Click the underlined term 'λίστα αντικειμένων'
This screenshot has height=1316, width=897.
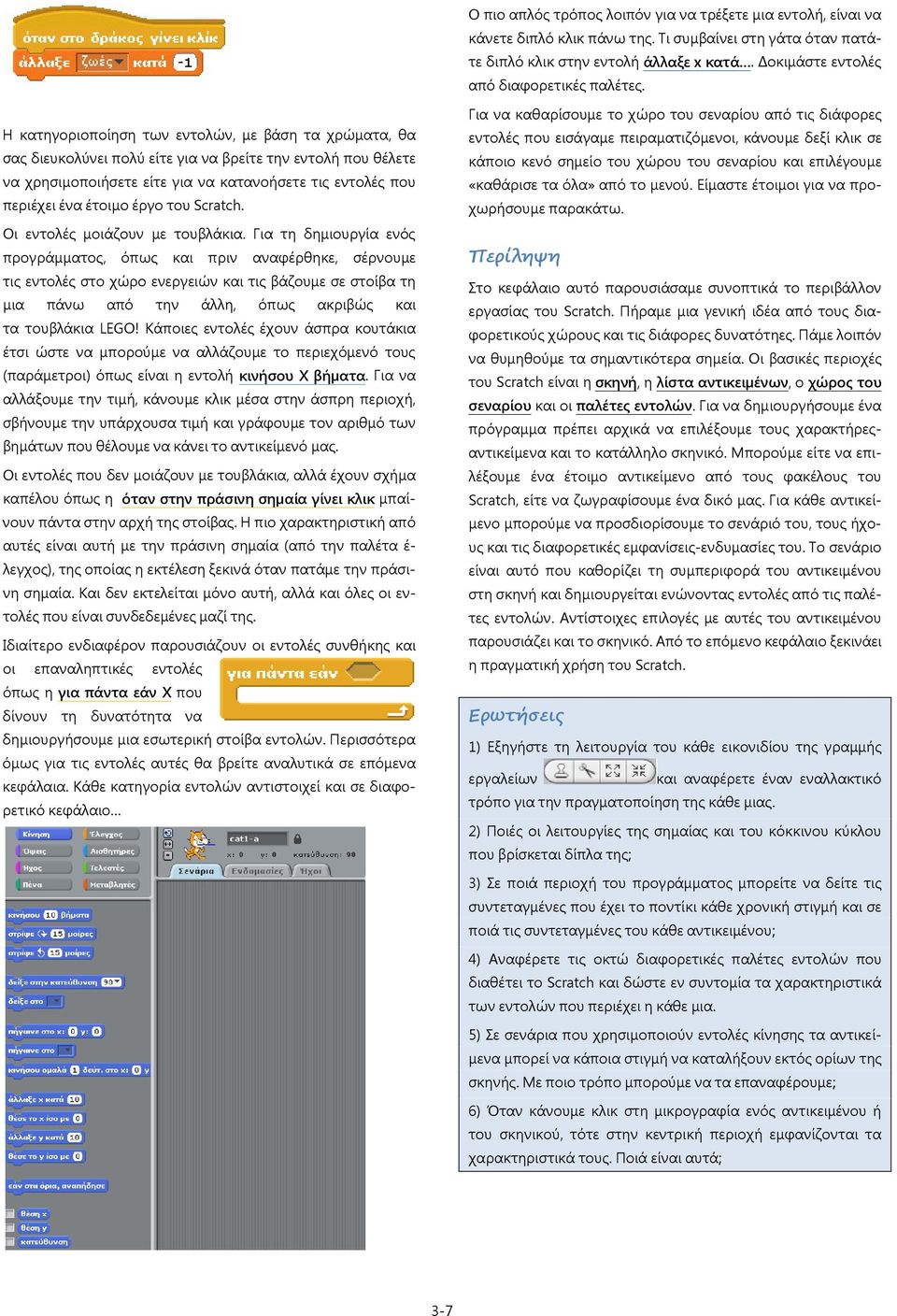pyautogui.click(x=722, y=382)
